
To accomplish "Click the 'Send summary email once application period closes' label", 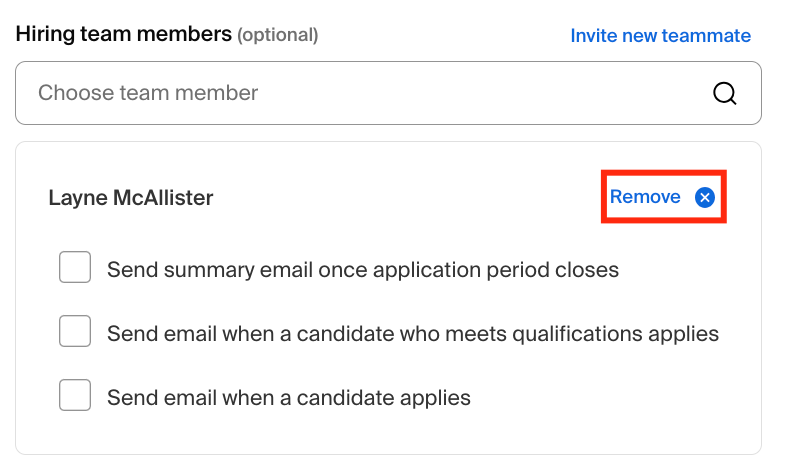I will [x=363, y=269].
